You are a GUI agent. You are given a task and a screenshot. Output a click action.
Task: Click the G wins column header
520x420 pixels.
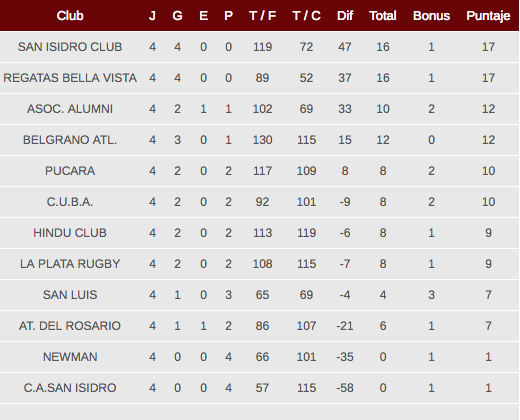point(177,16)
